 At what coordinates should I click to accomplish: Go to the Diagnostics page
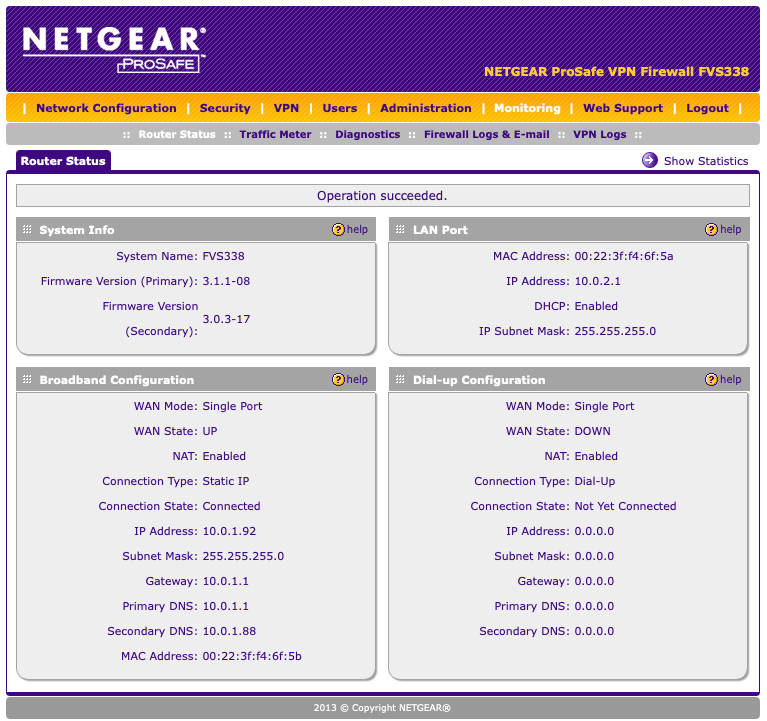pyautogui.click(x=367, y=134)
